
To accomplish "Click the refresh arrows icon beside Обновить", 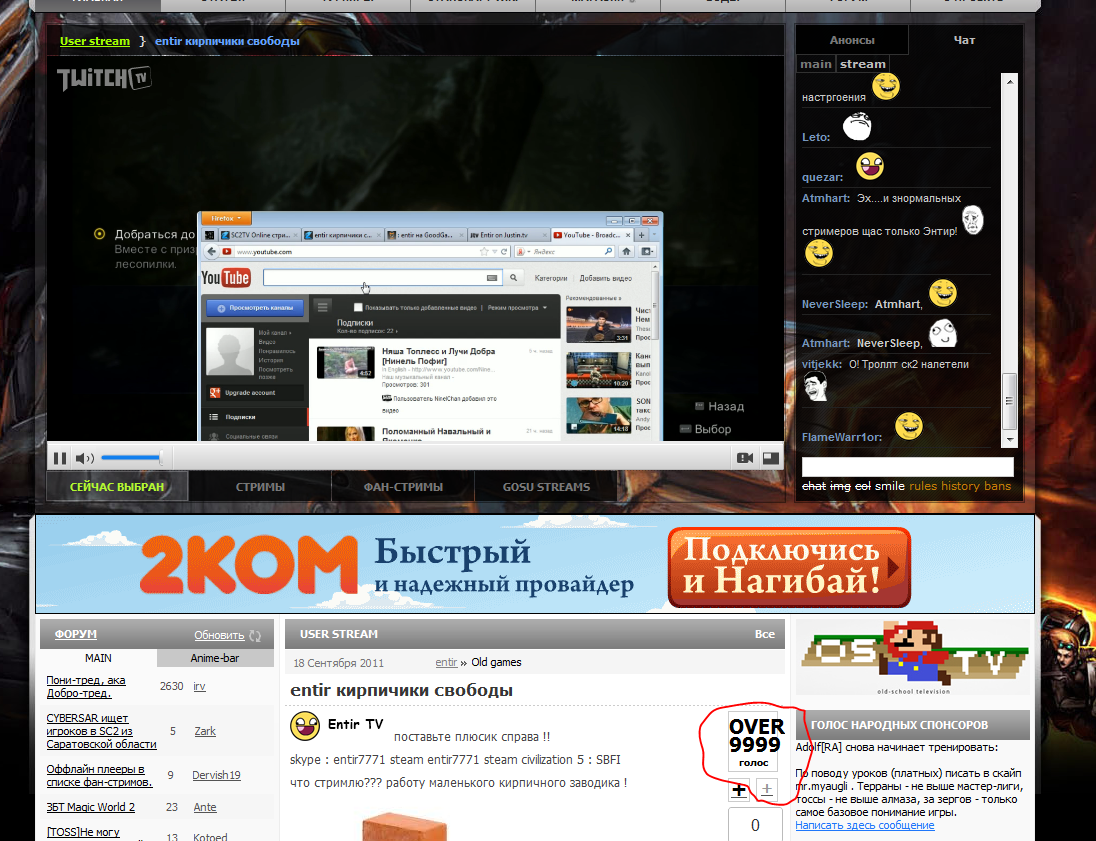I will coord(255,635).
